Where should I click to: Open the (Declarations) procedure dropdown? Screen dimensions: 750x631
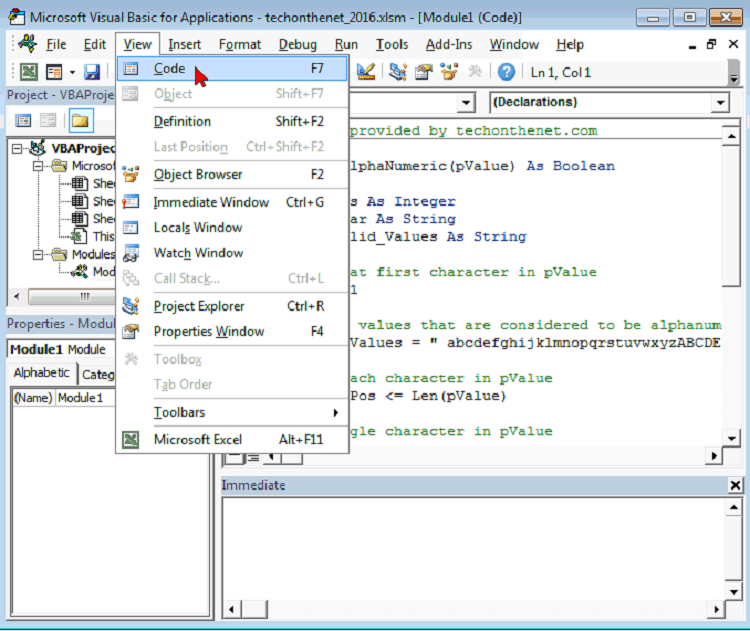[720, 102]
